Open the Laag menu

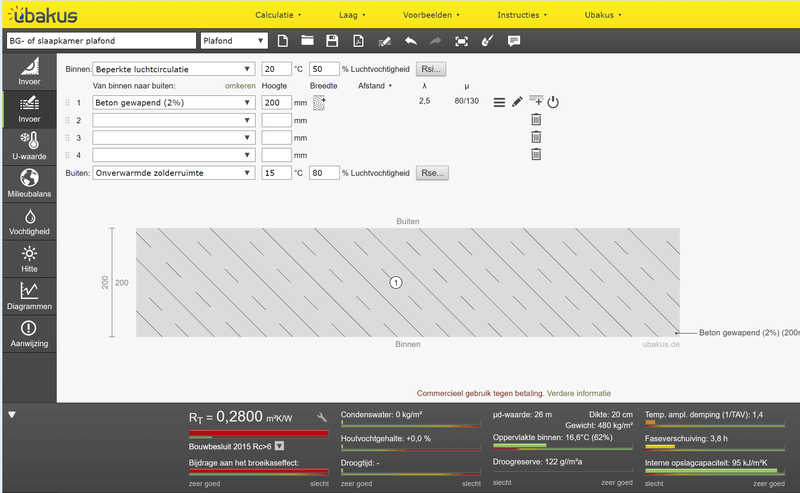pos(352,15)
